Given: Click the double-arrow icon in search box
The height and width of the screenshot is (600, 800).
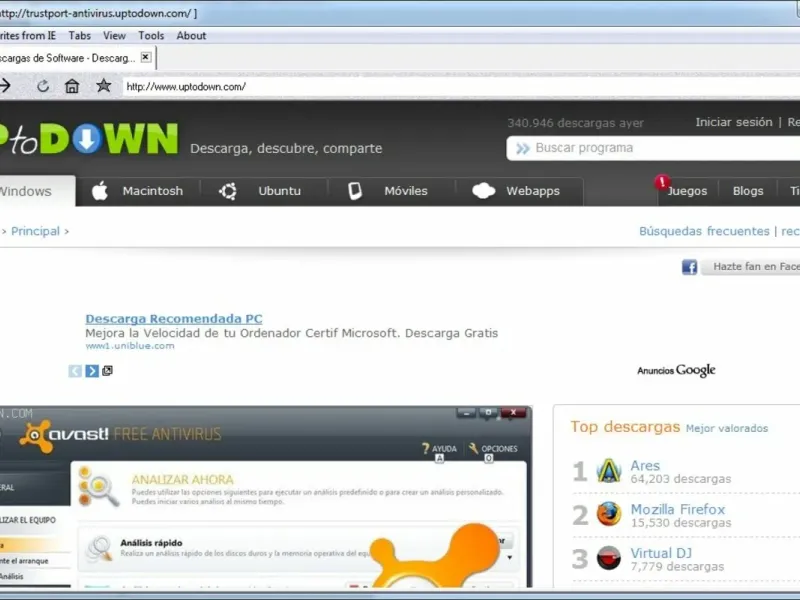Looking at the screenshot, I should pos(523,148).
